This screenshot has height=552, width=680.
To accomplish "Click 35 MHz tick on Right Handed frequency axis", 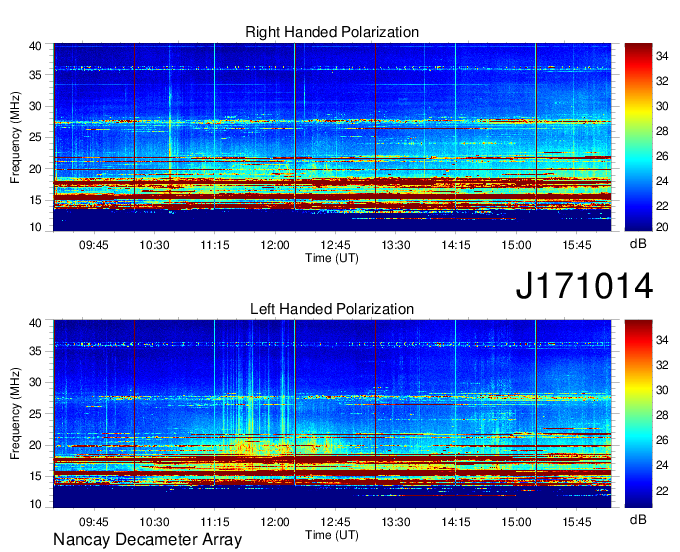I will pos(35,75).
